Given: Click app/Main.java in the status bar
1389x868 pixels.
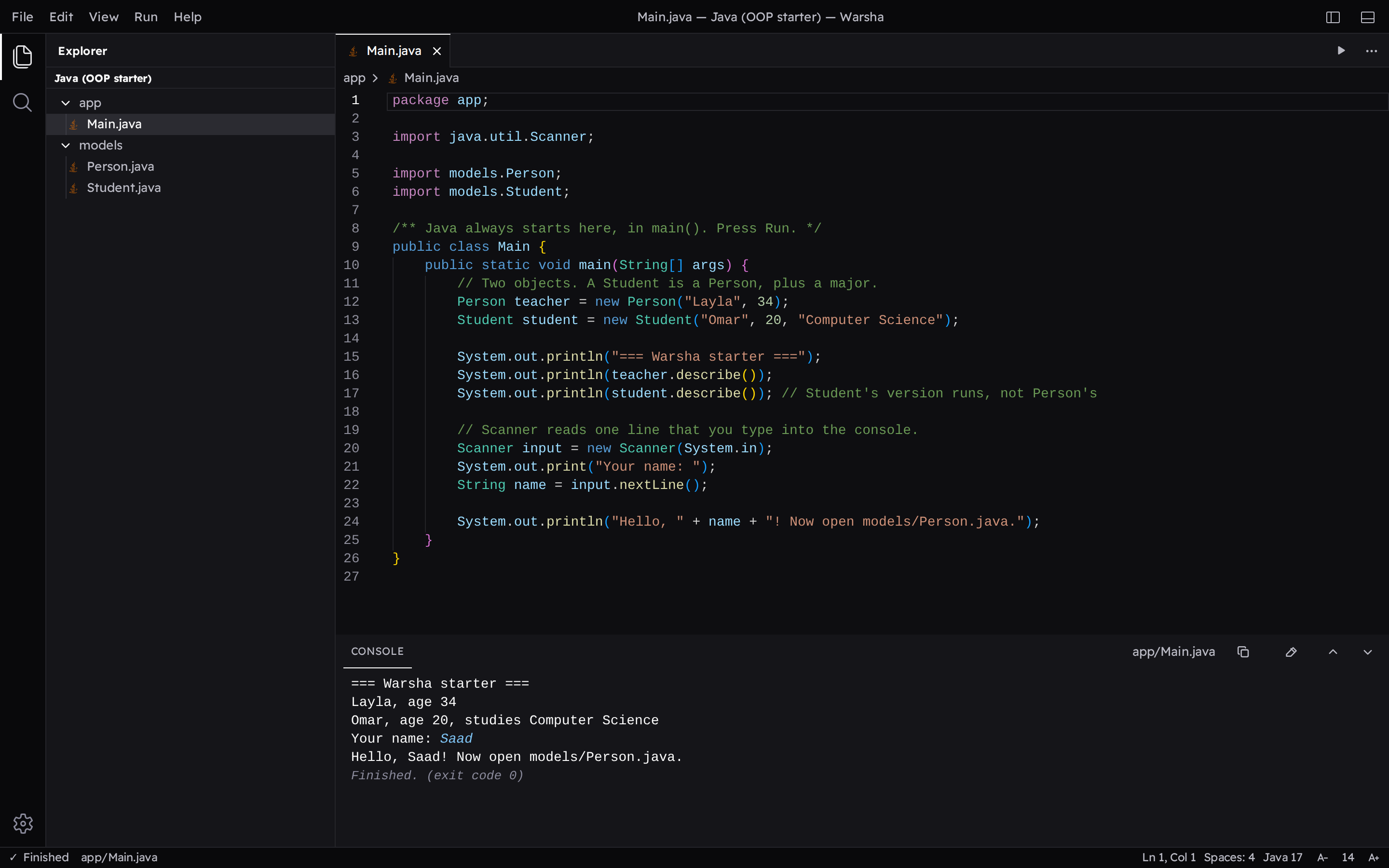Looking at the screenshot, I should (119, 857).
